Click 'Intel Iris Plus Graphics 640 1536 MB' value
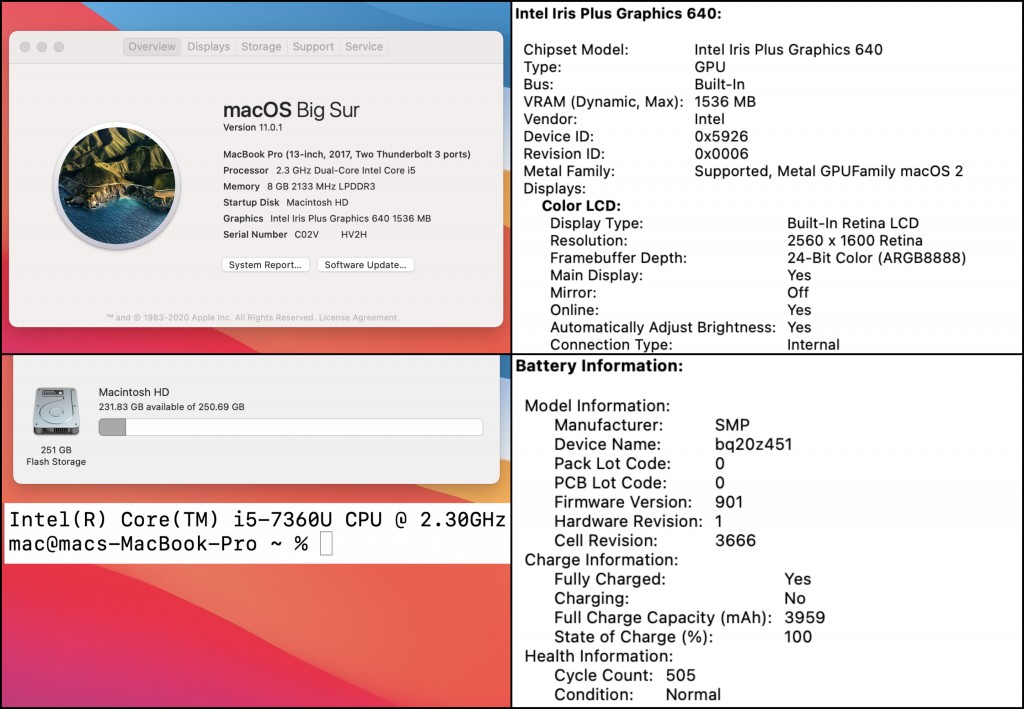The height and width of the screenshot is (709, 1024). (351, 219)
